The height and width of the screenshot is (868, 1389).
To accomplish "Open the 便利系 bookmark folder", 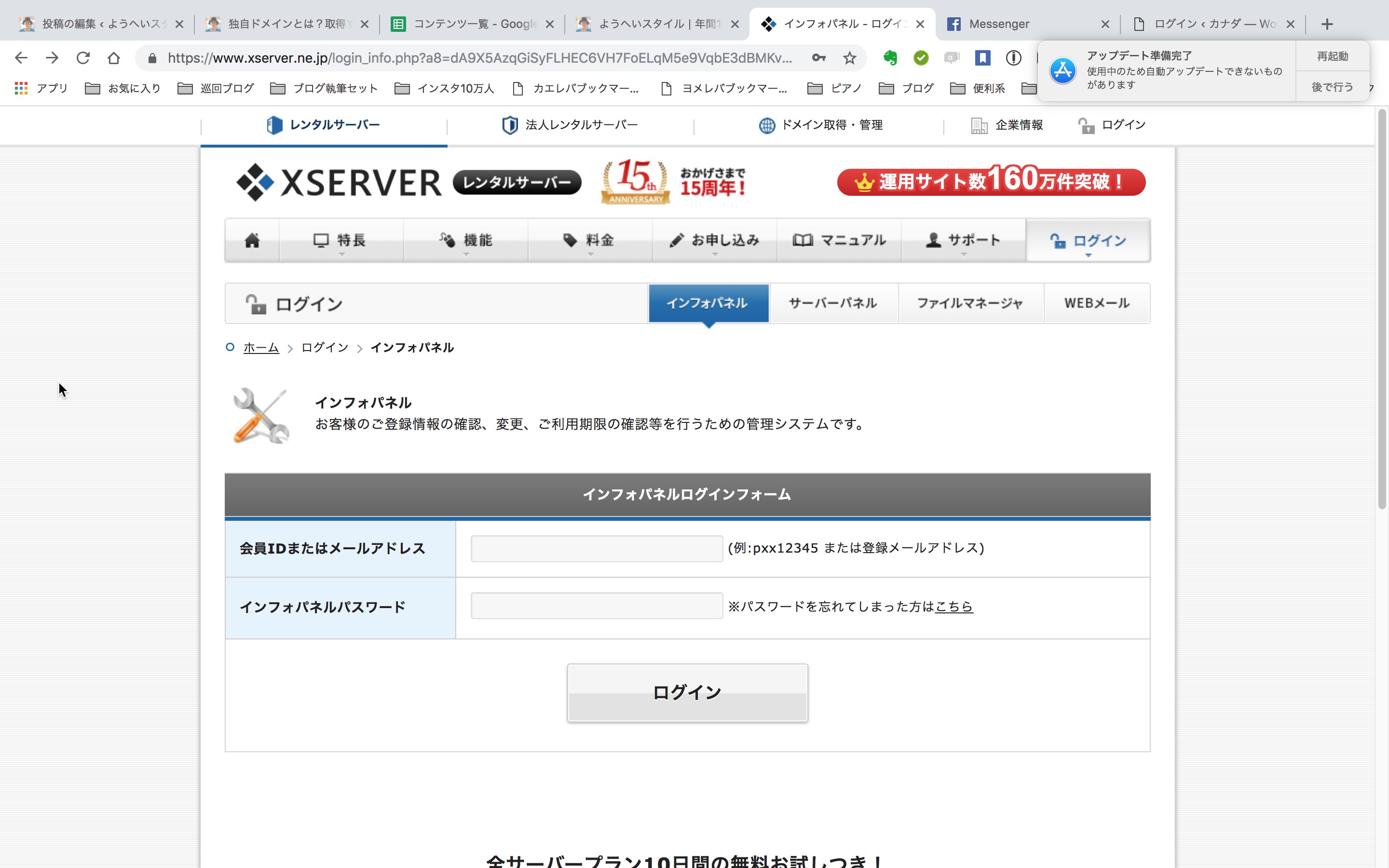I will [978, 88].
